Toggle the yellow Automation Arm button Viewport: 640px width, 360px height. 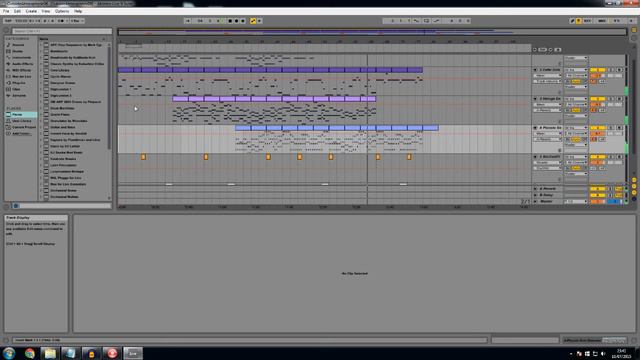pyautogui.click(x=253, y=21)
